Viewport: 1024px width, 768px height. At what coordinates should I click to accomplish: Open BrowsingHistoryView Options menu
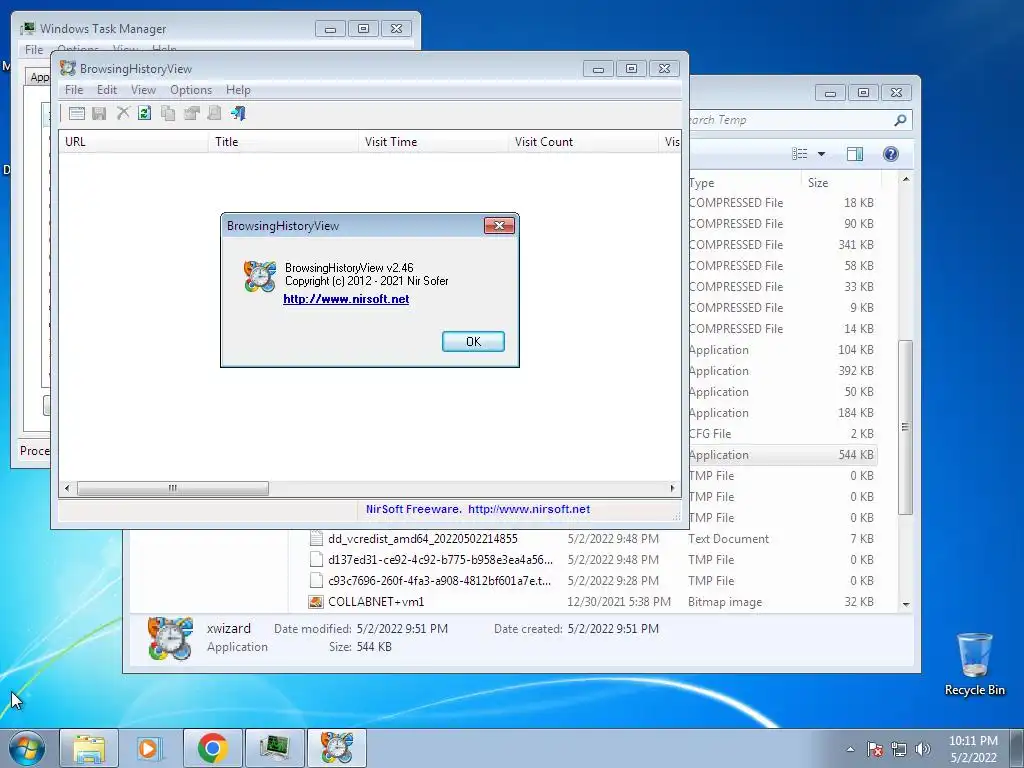click(x=191, y=89)
